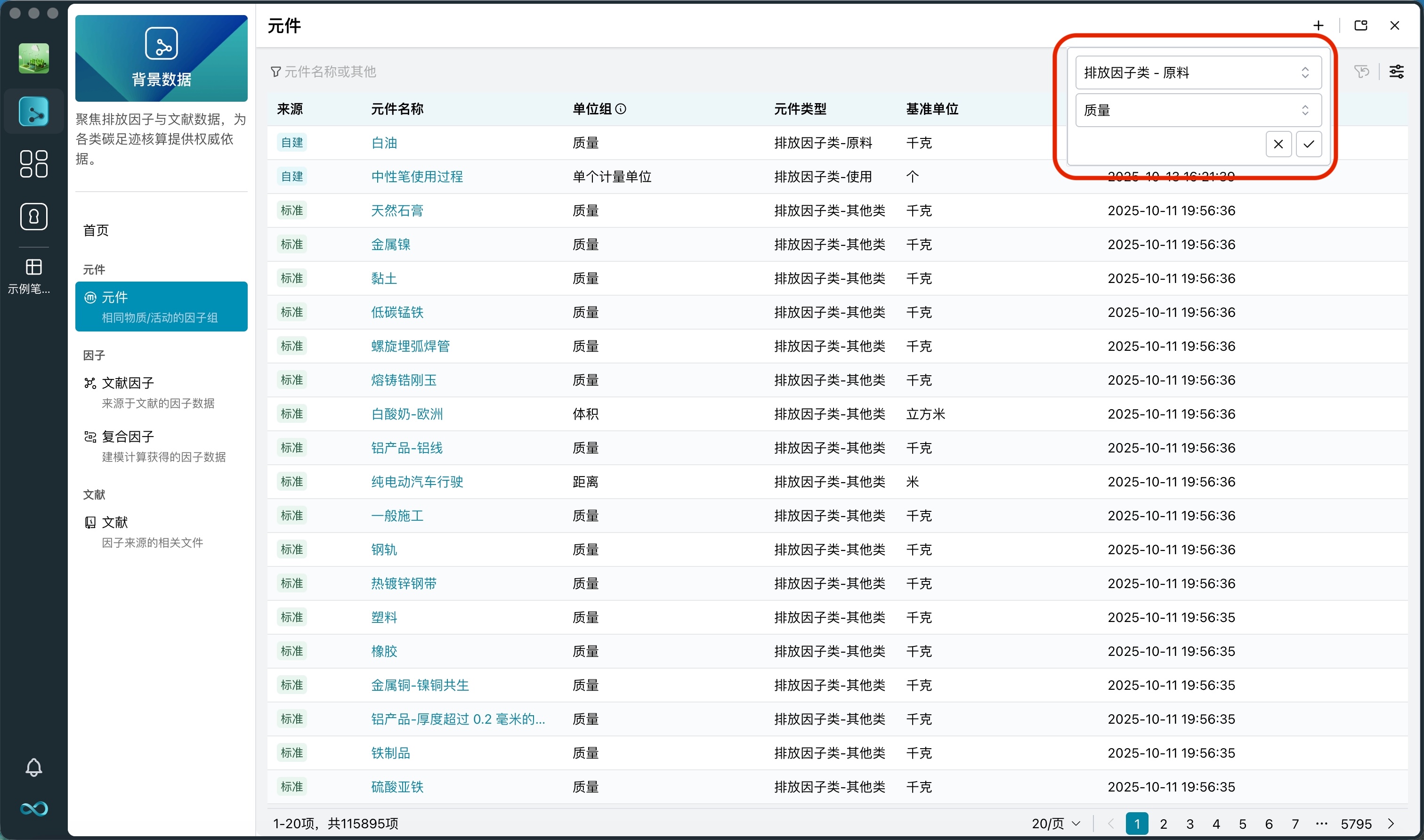This screenshot has width=1424, height=840.
Task: Click the unit group info icon
Action: tap(620, 109)
